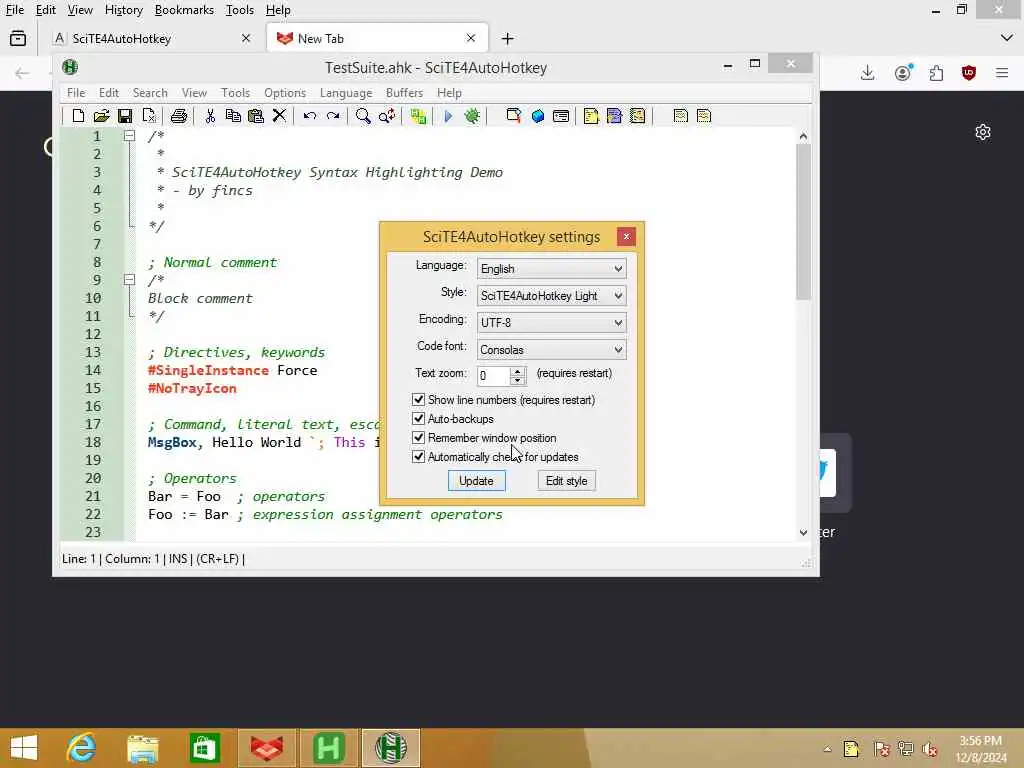Click the Text zoom value field
The image size is (1024, 768).
tap(494, 376)
